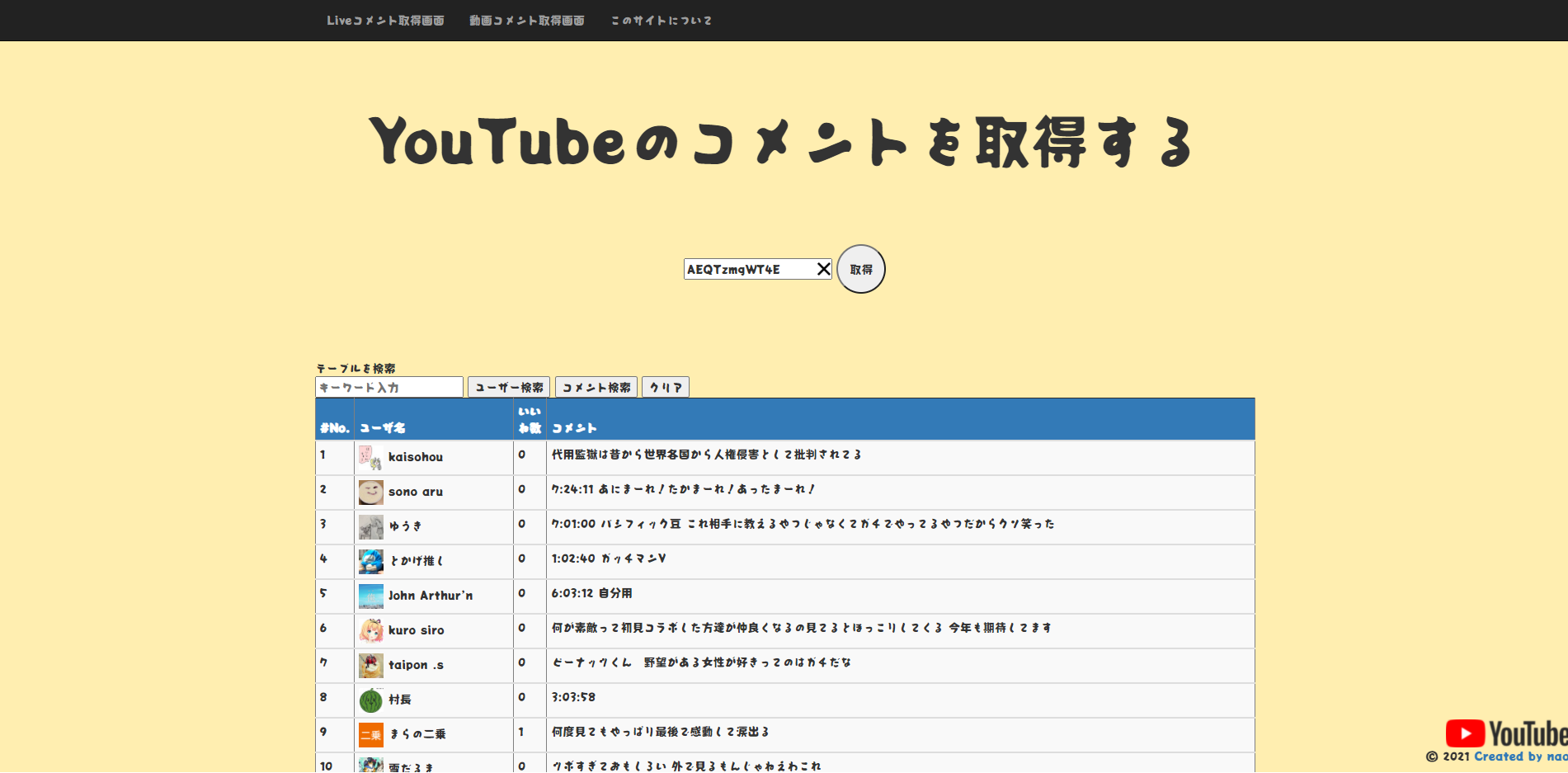Open the このサイトについて page

660,20
